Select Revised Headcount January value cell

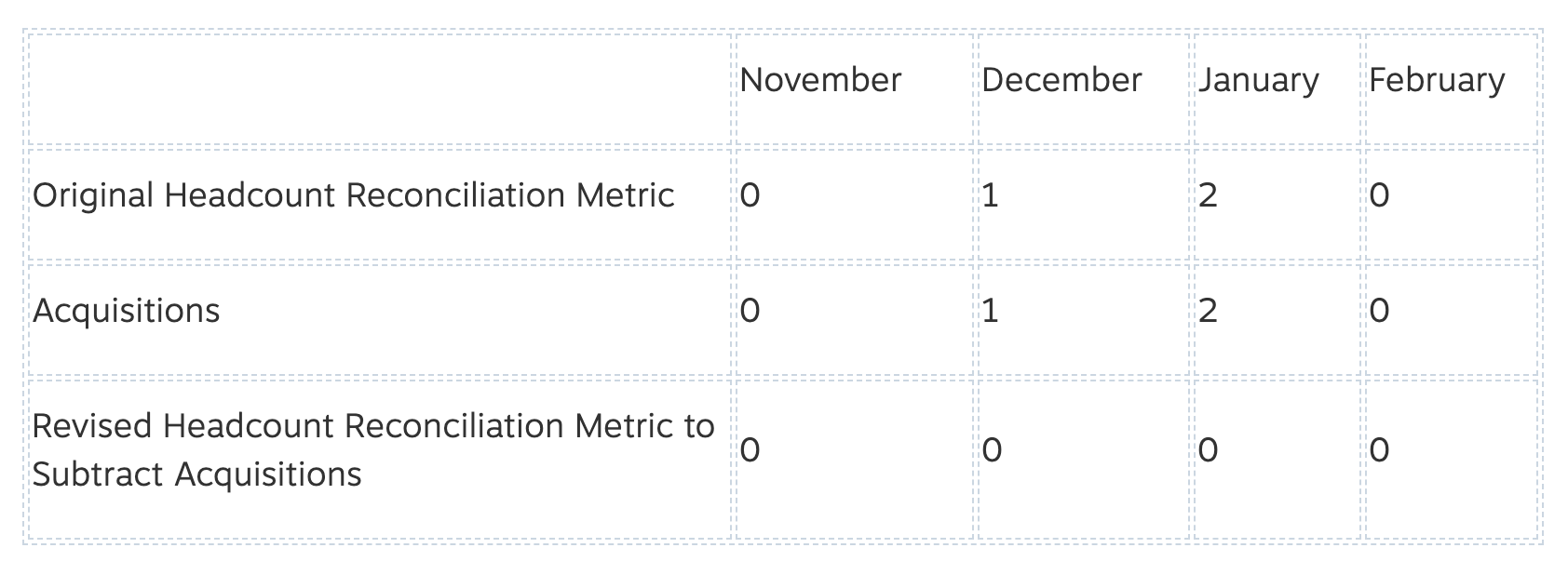click(x=1277, y=460)
